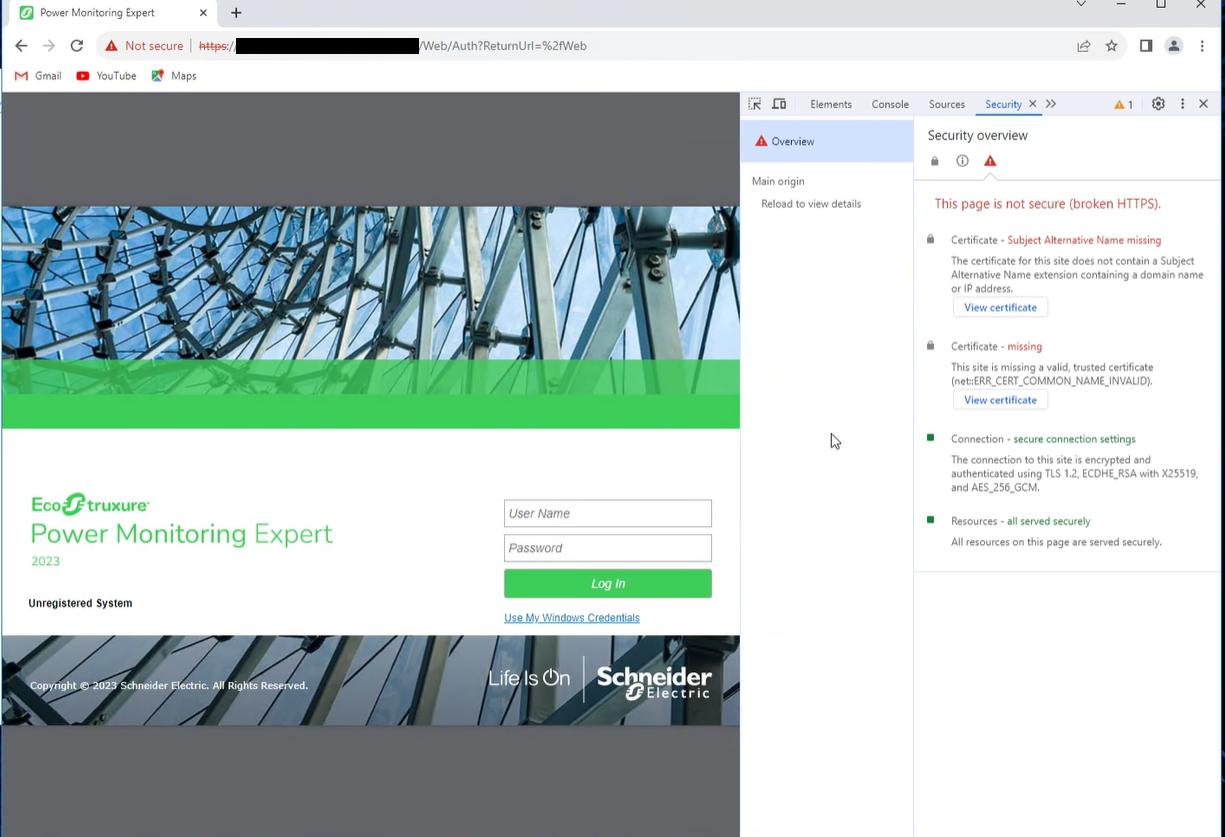The image size is (1225, 837).
Task: Open the Maps bookmark
Action: (174, 76)
